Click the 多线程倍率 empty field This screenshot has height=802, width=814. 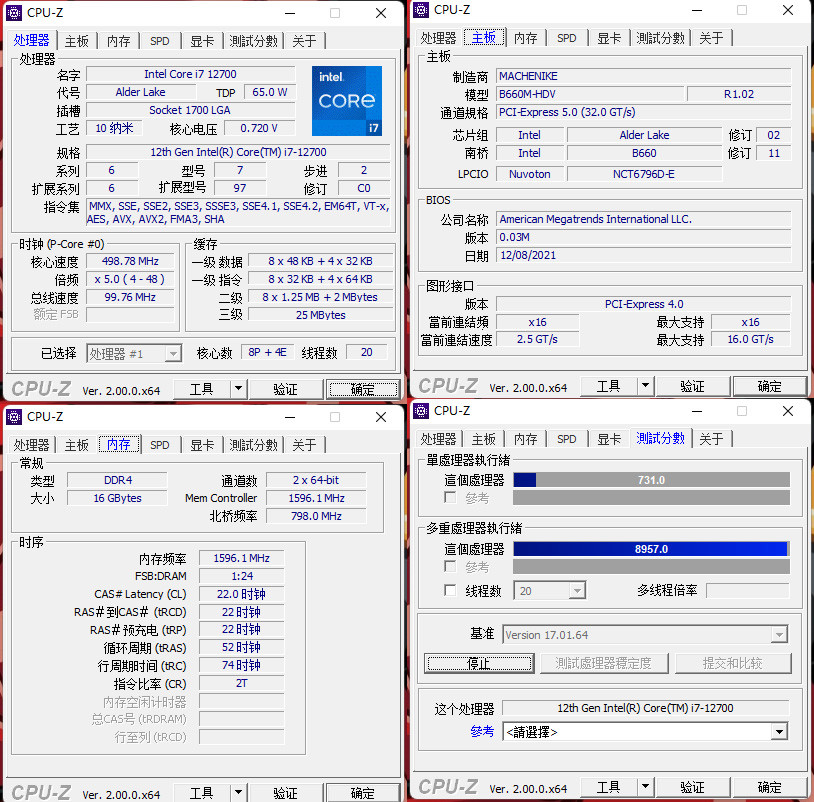[x=748, y=590]
